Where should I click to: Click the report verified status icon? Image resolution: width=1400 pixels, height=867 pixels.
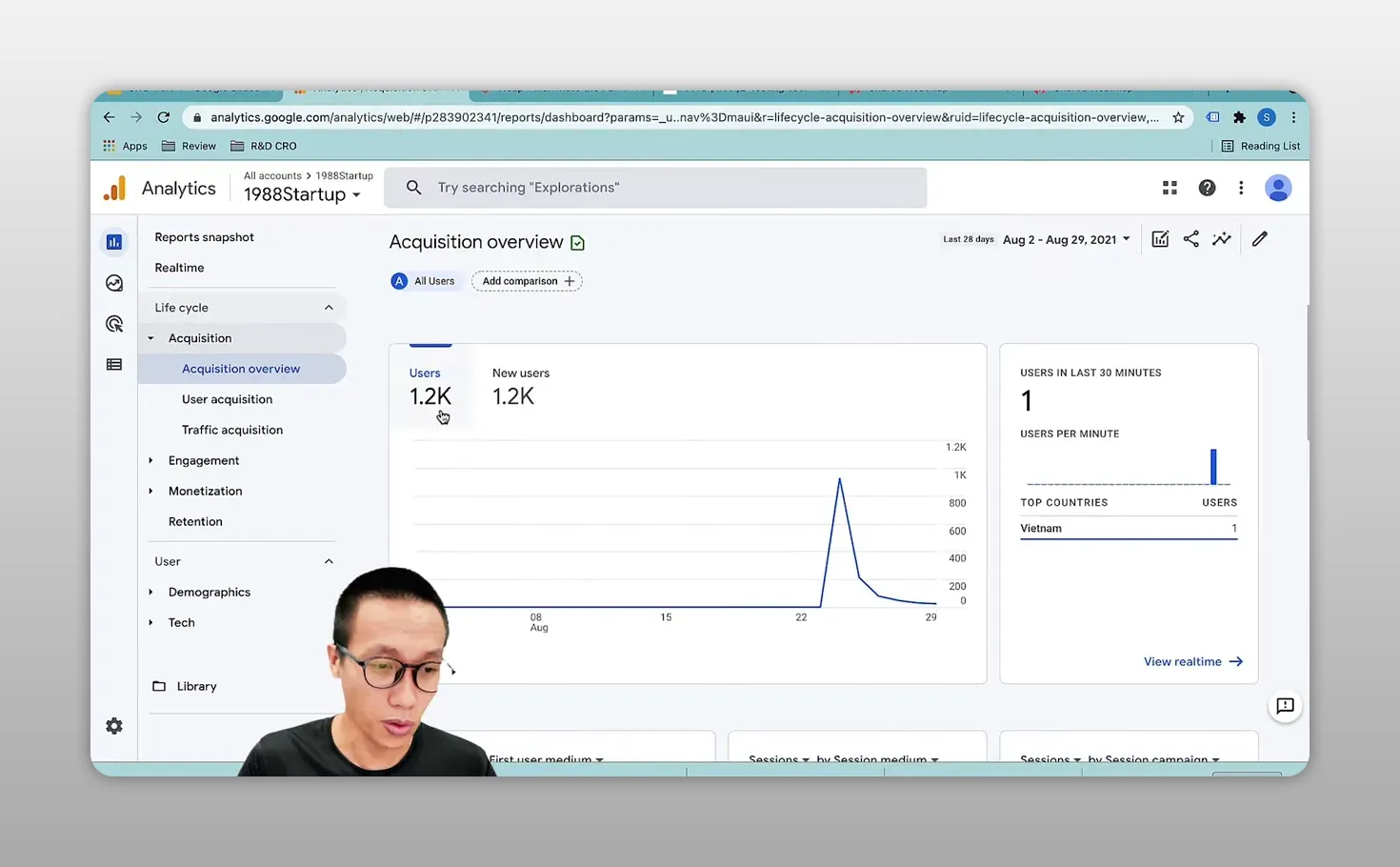pyautogui.click(x=577, y=243)
